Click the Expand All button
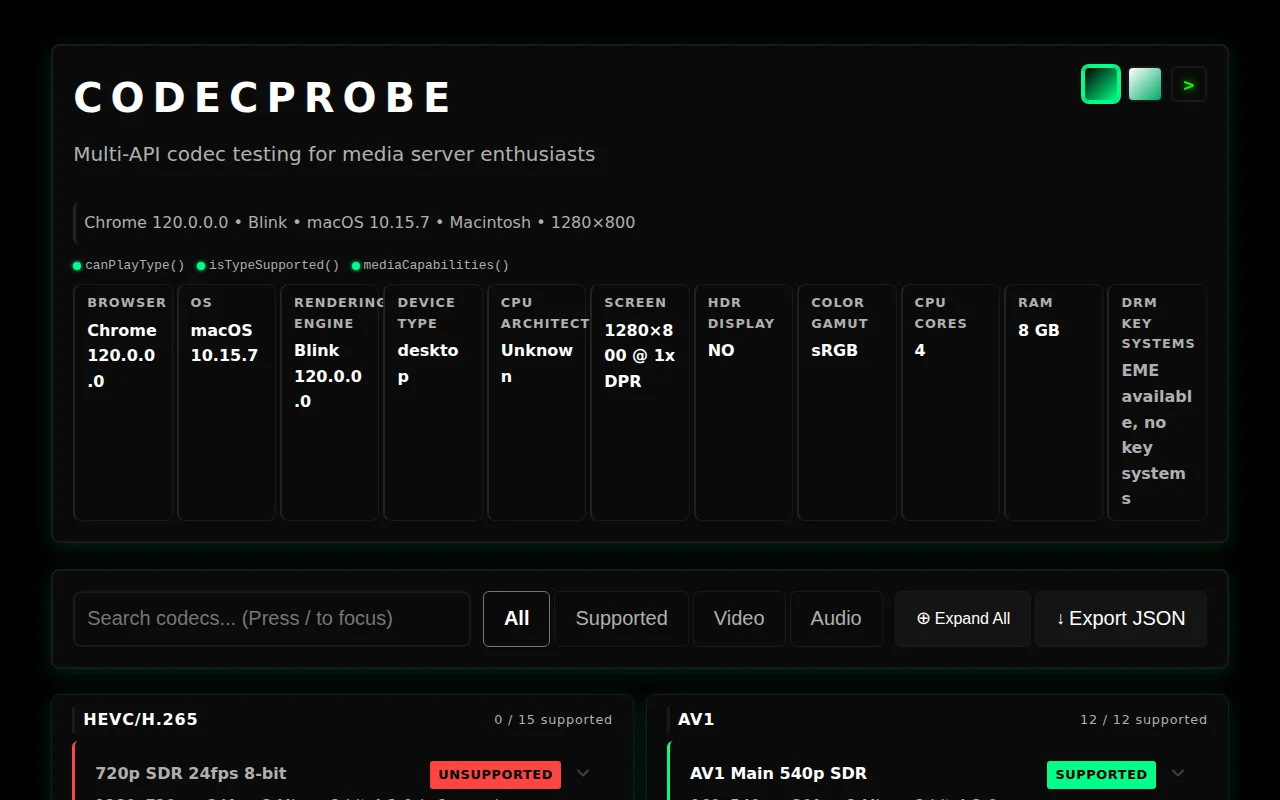Screen dimensions: 1280x800 click(x=963, y=618)
